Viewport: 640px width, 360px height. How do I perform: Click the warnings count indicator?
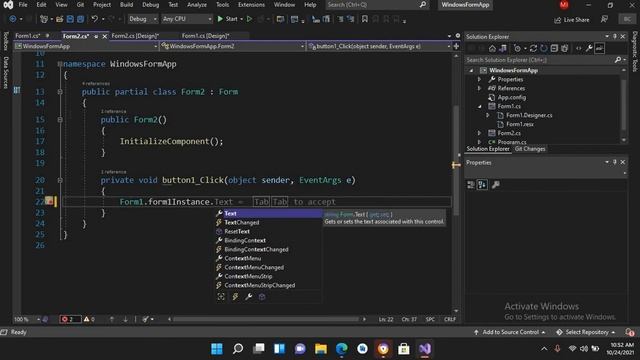pyautogui.click(x=89, y=319)
